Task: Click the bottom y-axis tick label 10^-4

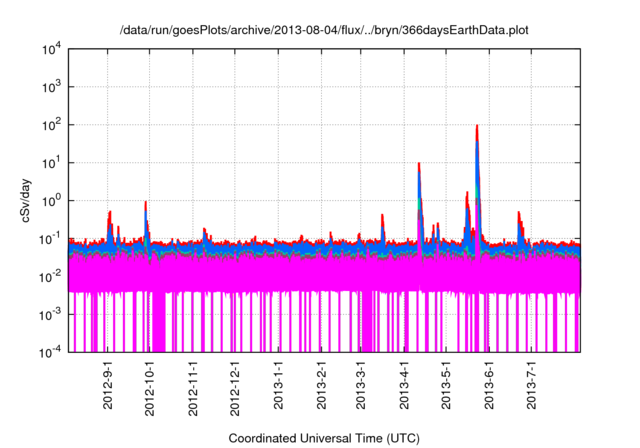Action: pyautogui.click(x=50, y=352)
